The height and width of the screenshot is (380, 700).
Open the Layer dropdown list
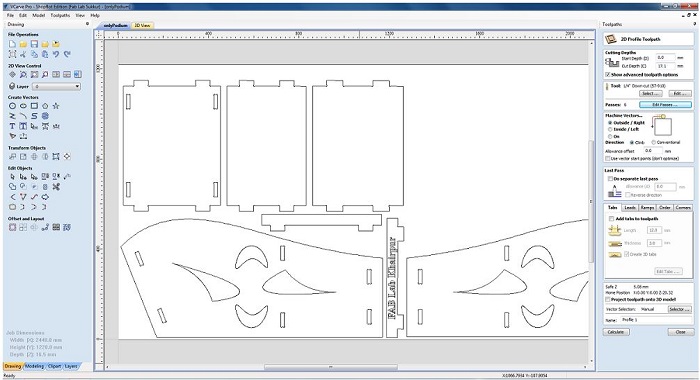click(x=57, y=87)
